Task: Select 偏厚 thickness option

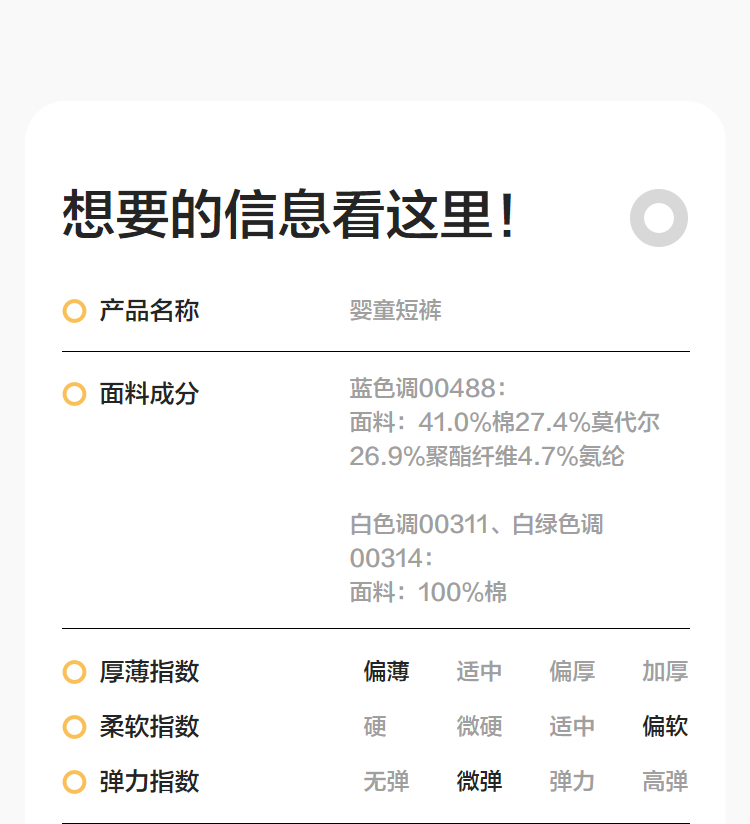Action: [572, 672]
